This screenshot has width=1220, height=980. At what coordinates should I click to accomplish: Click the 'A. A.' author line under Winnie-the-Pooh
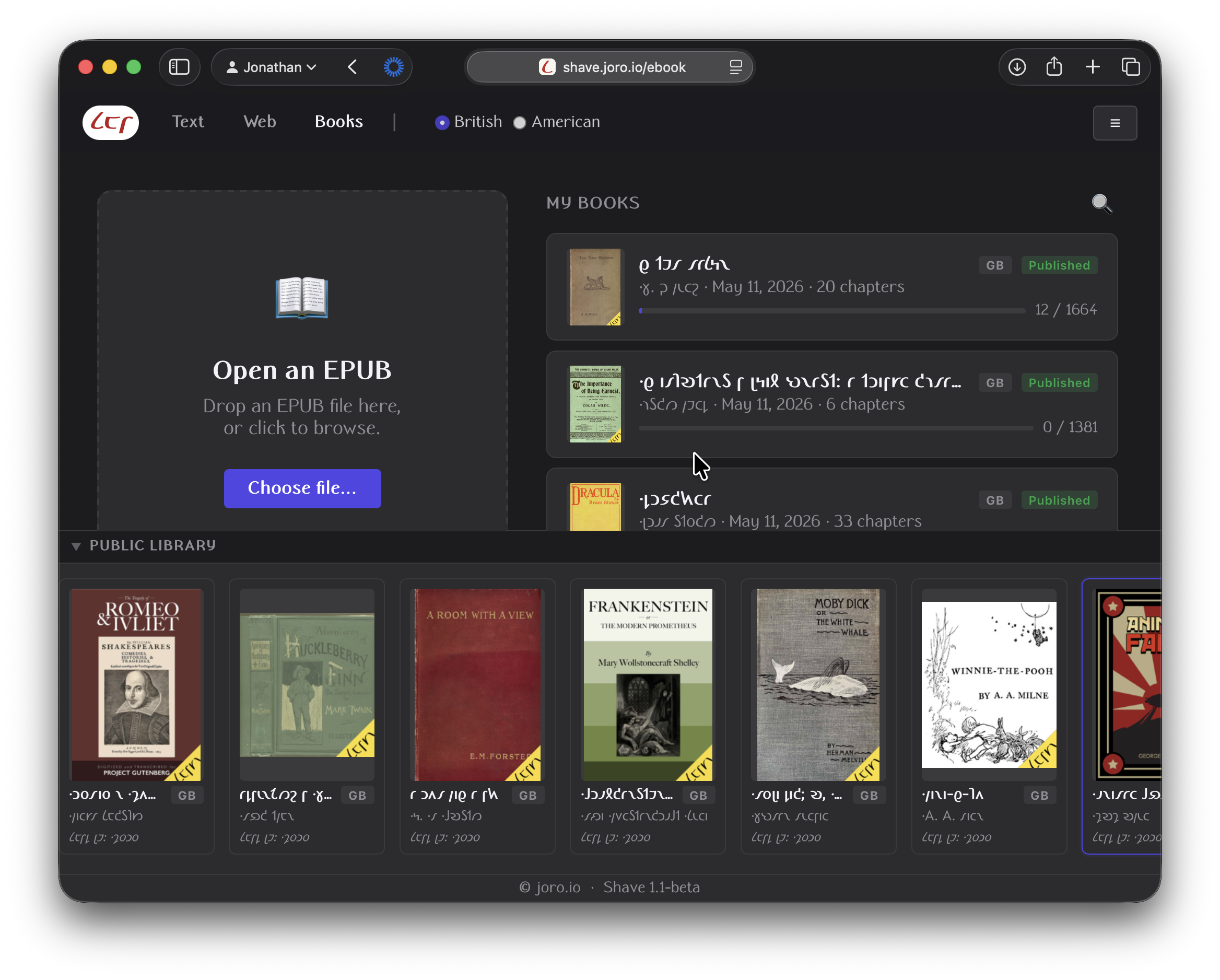pos(953,816)
